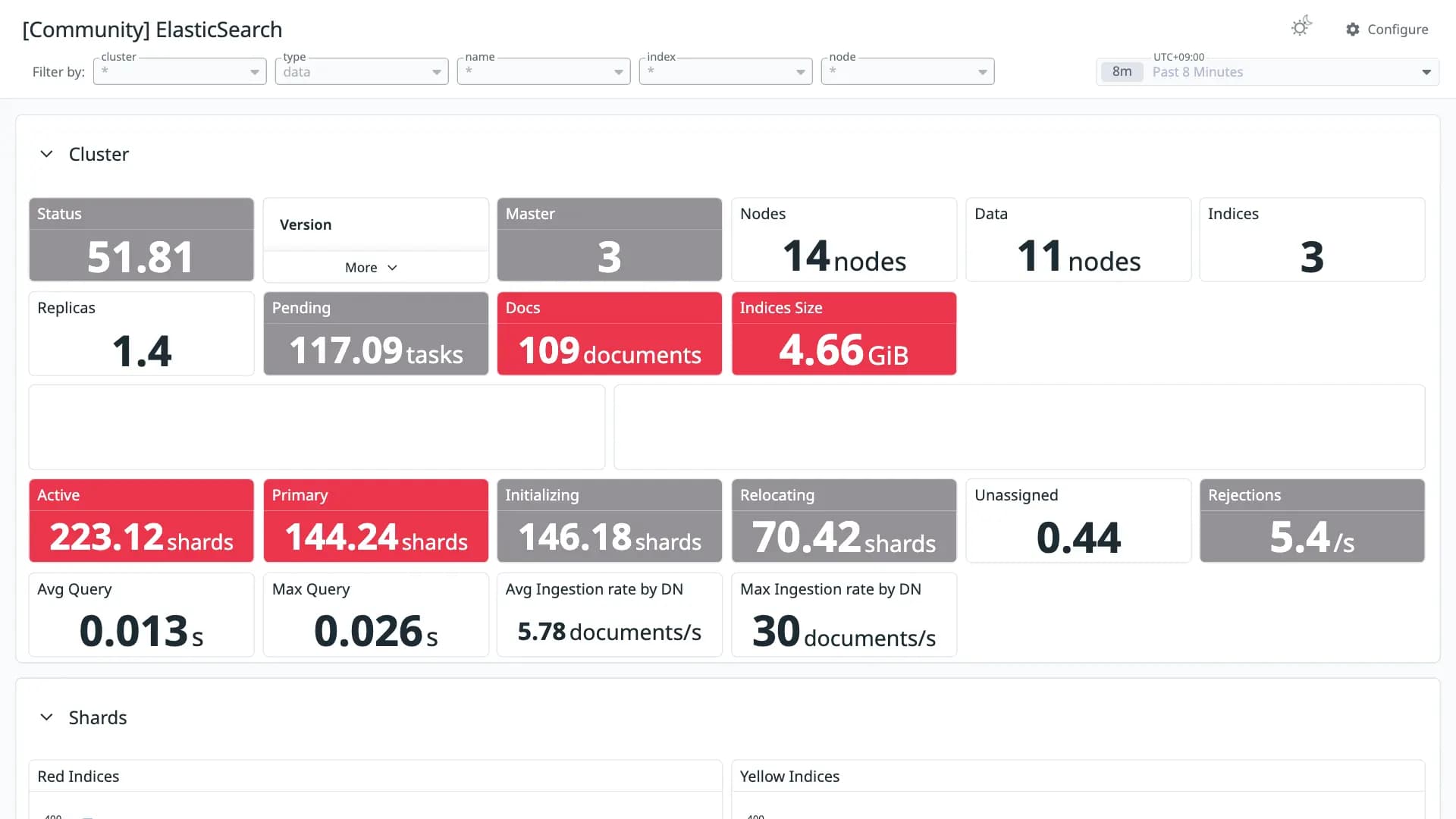Open the Configure settings

[x=1387, y=30]
